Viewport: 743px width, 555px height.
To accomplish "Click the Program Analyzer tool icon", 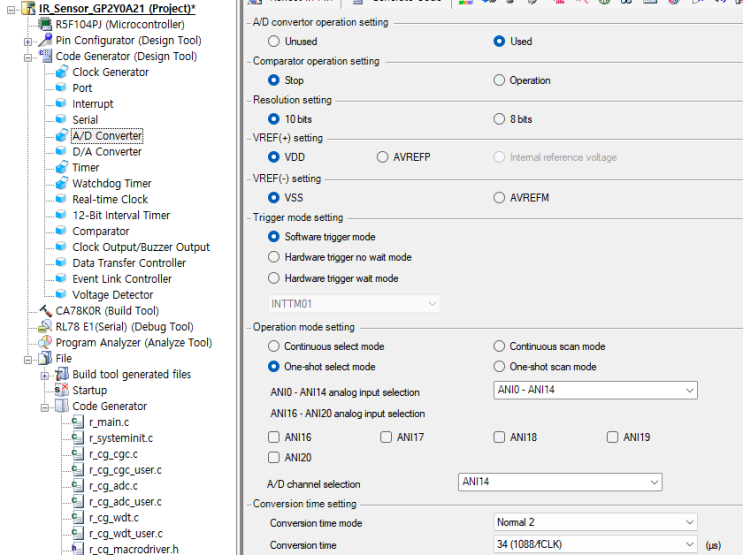I will click(x=45, y=342).
